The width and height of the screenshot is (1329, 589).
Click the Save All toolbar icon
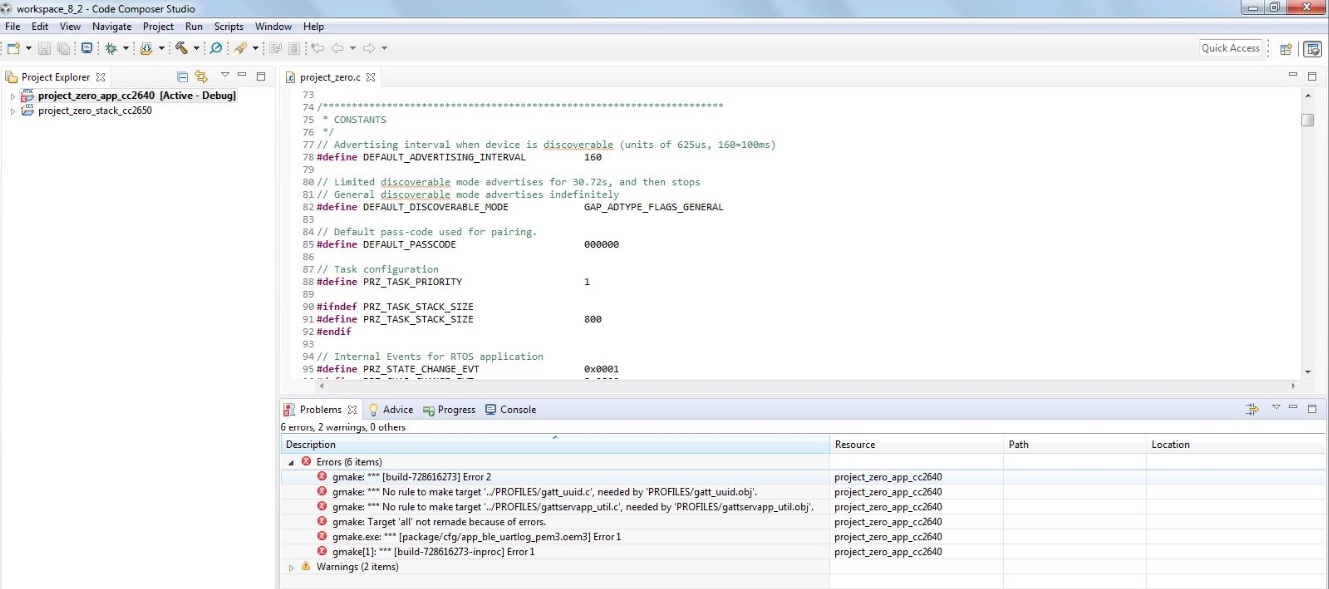[x=64, y=48]
